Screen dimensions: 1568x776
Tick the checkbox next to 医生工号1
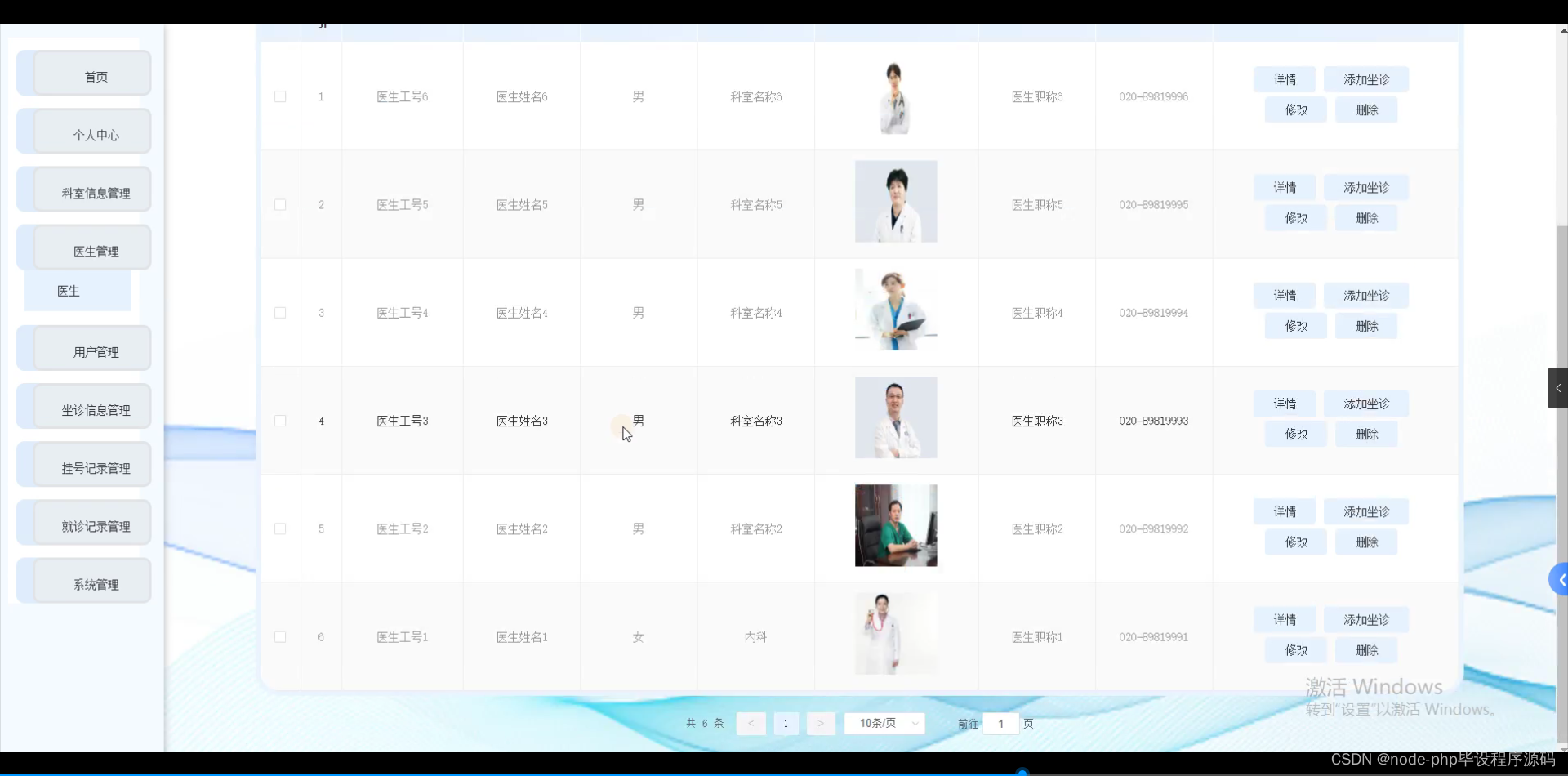pos(280,636)
